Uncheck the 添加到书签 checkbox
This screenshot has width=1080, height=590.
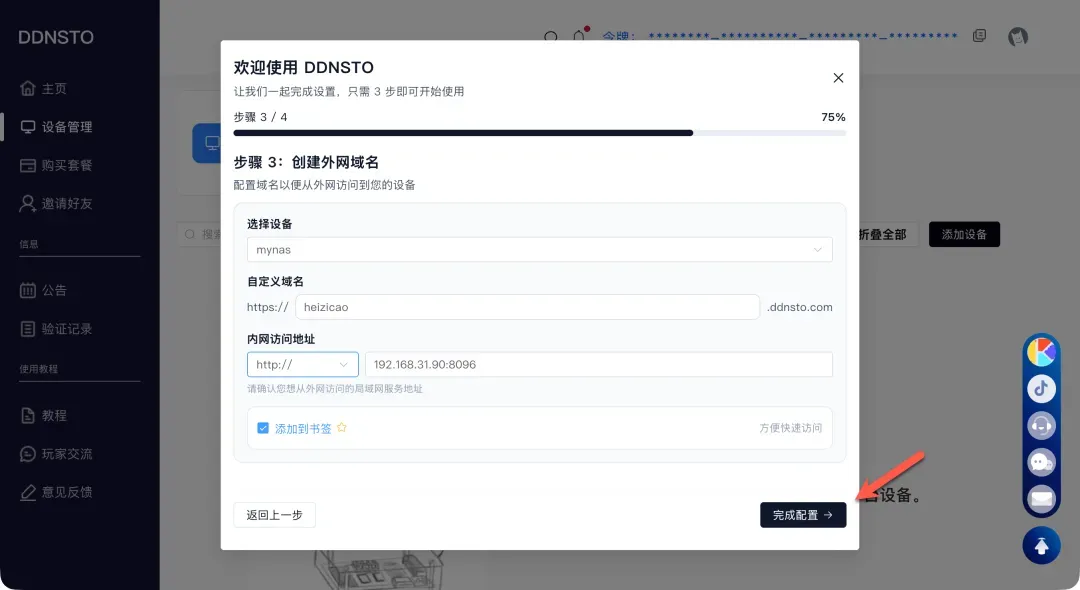click(263, 428)
